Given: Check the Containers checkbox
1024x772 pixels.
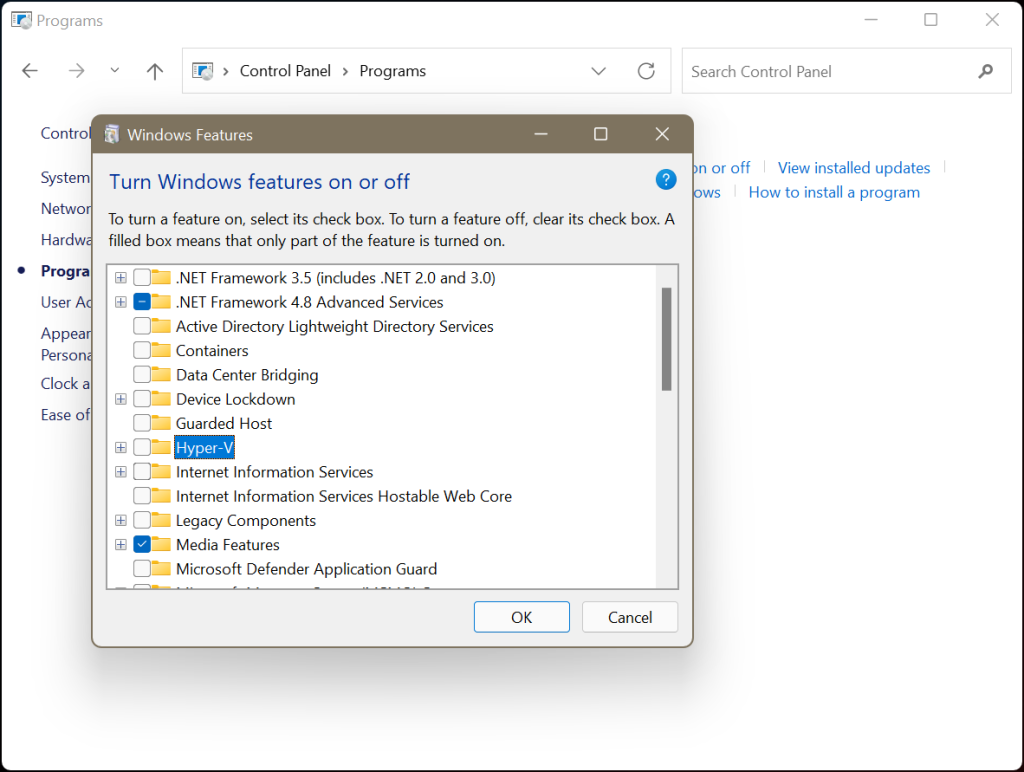Looking at the screenshot, I should [141, 350].
